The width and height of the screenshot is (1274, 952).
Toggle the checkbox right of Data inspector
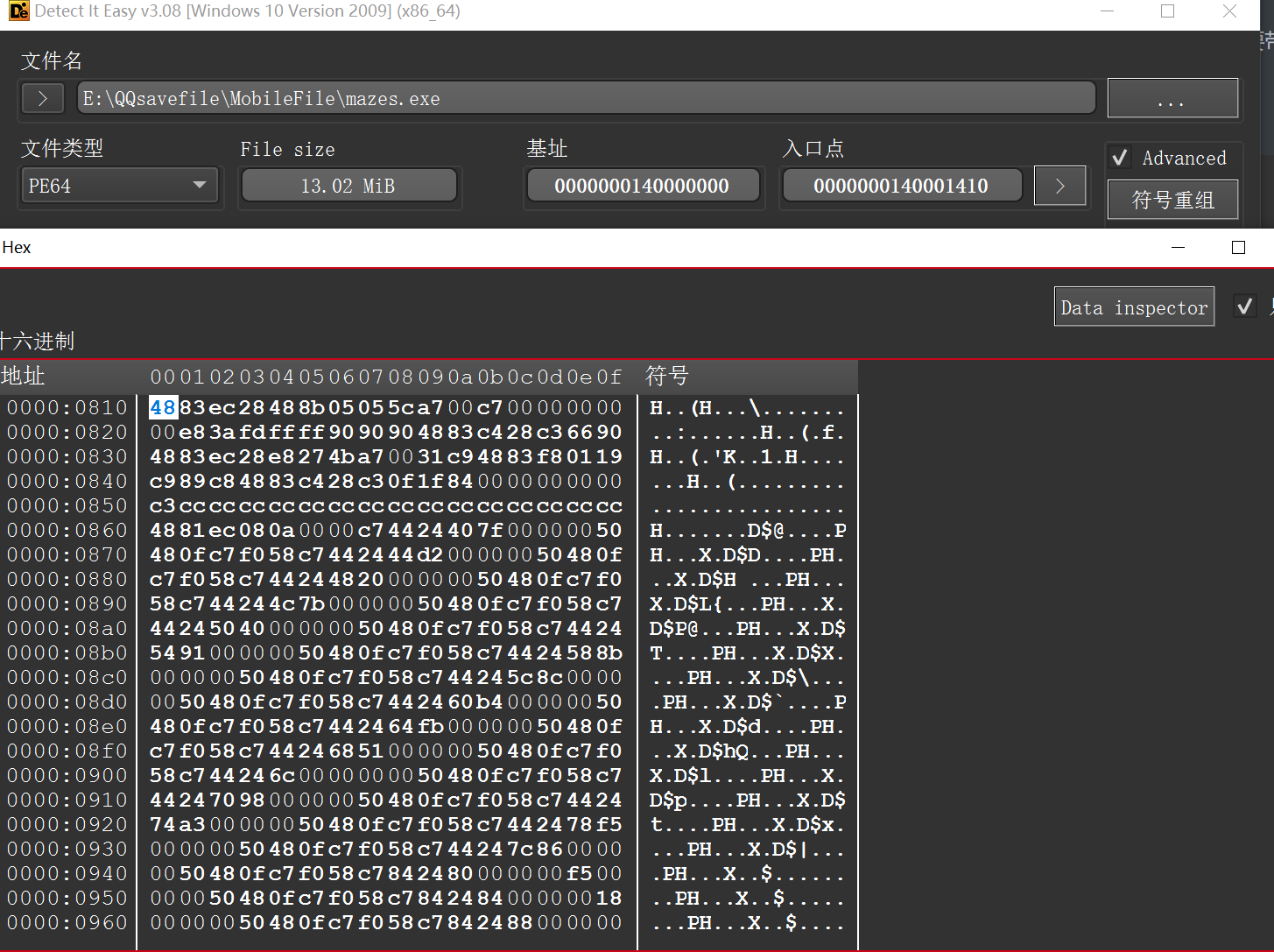[x=1244, y=306]
